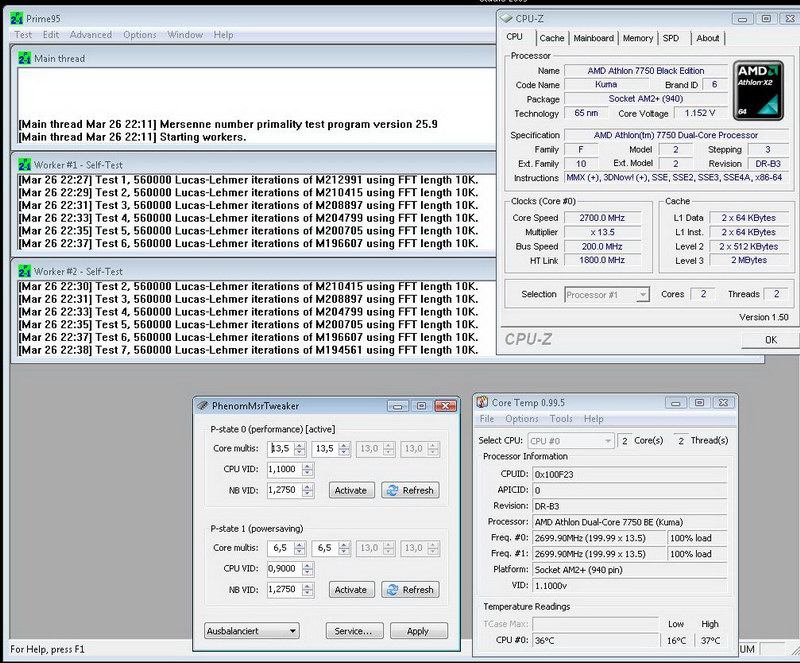Viewport: 800px width, 663px height.
Task: Click the Service... button in PhenomMsrTweaker
Action: (x=353, y=631)
